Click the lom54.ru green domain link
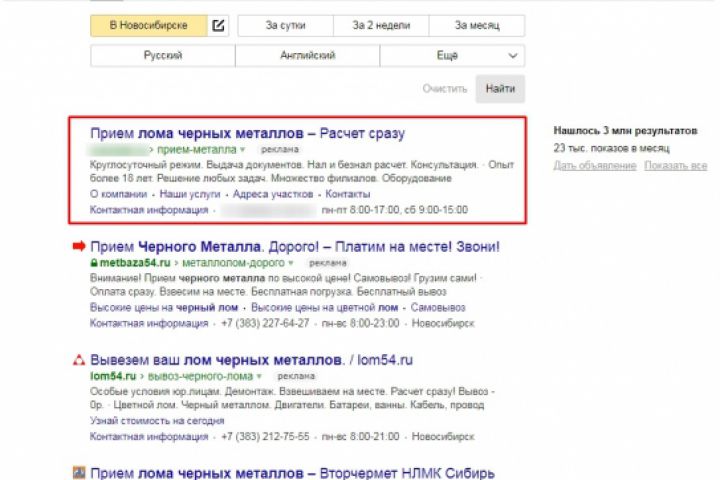This screenshot has width=720, height=480. point(113,376)
